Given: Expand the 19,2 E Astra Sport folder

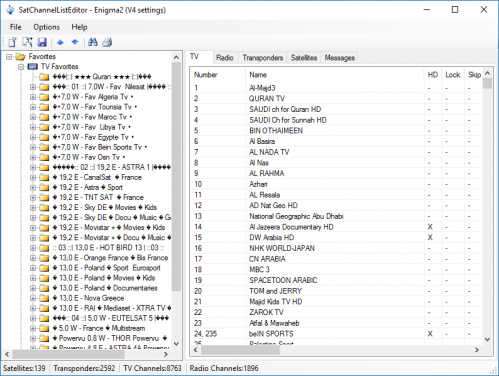Looking at the screenshot, I should click(33, 187).
